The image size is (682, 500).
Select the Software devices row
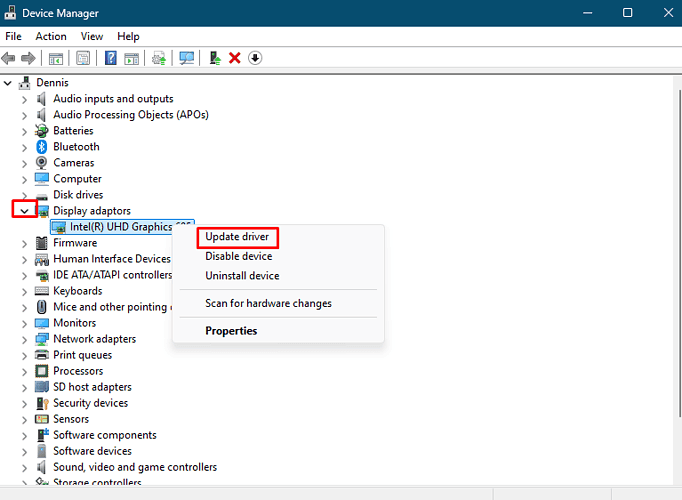[x=92, y=451]
